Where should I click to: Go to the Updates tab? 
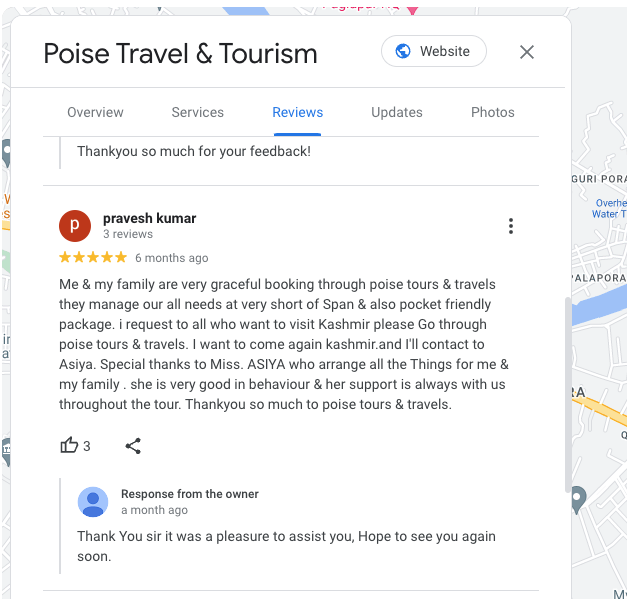[397, 112]
